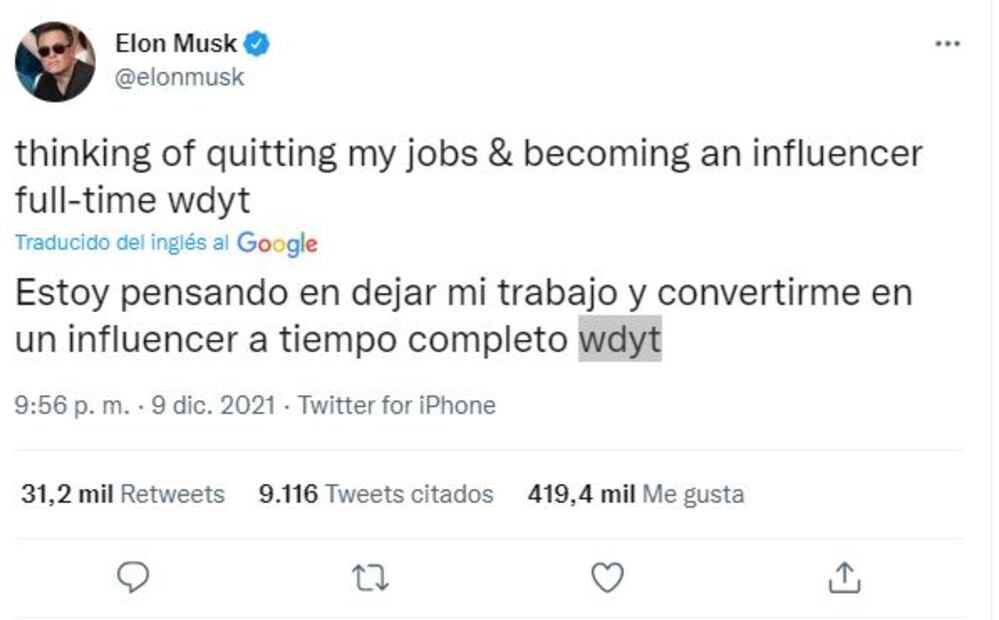Open the 9.116 Tweets citados list
This screenshot has width=999, height=620.
coord(376,494)
